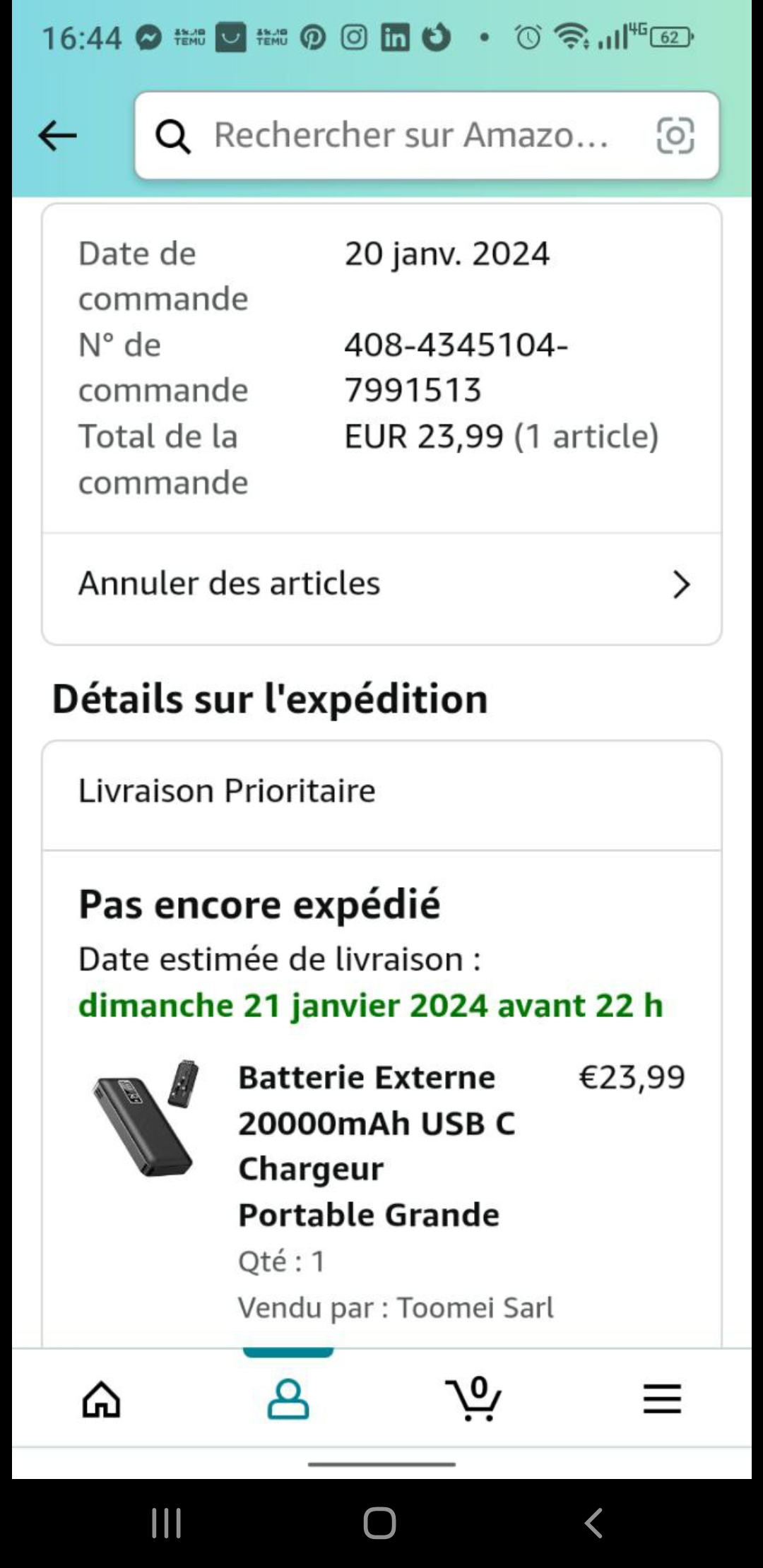
Task: Open the account profile tab icon
Action: tap(288, 1399)
